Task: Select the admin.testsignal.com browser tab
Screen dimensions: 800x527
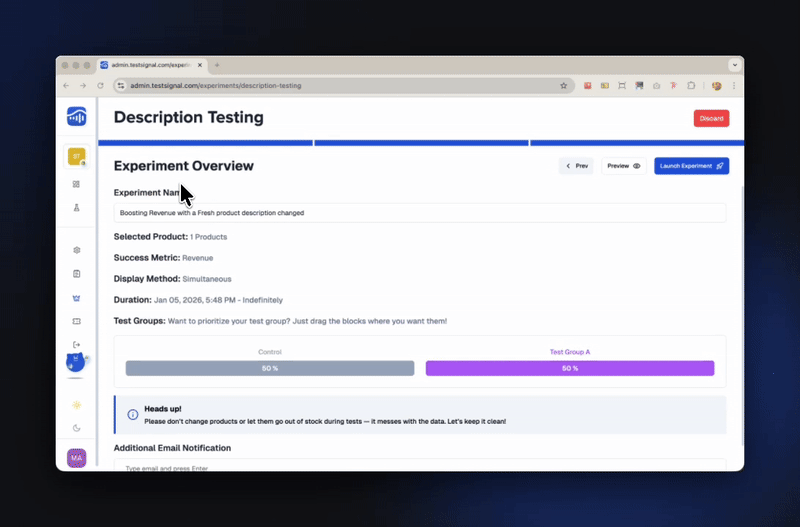Action: click(150, 65)
